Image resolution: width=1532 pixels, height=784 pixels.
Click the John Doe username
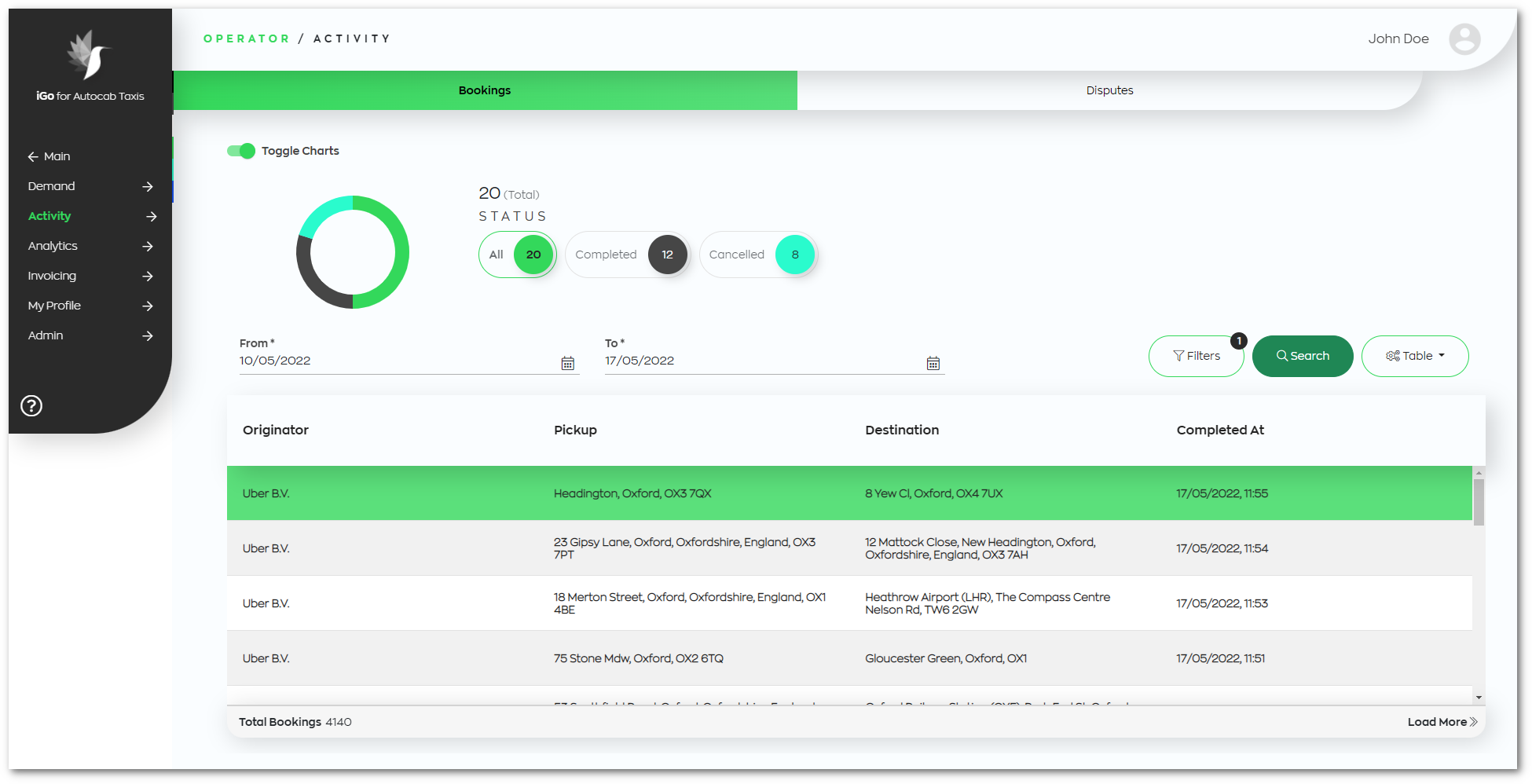pos(1398,38)
